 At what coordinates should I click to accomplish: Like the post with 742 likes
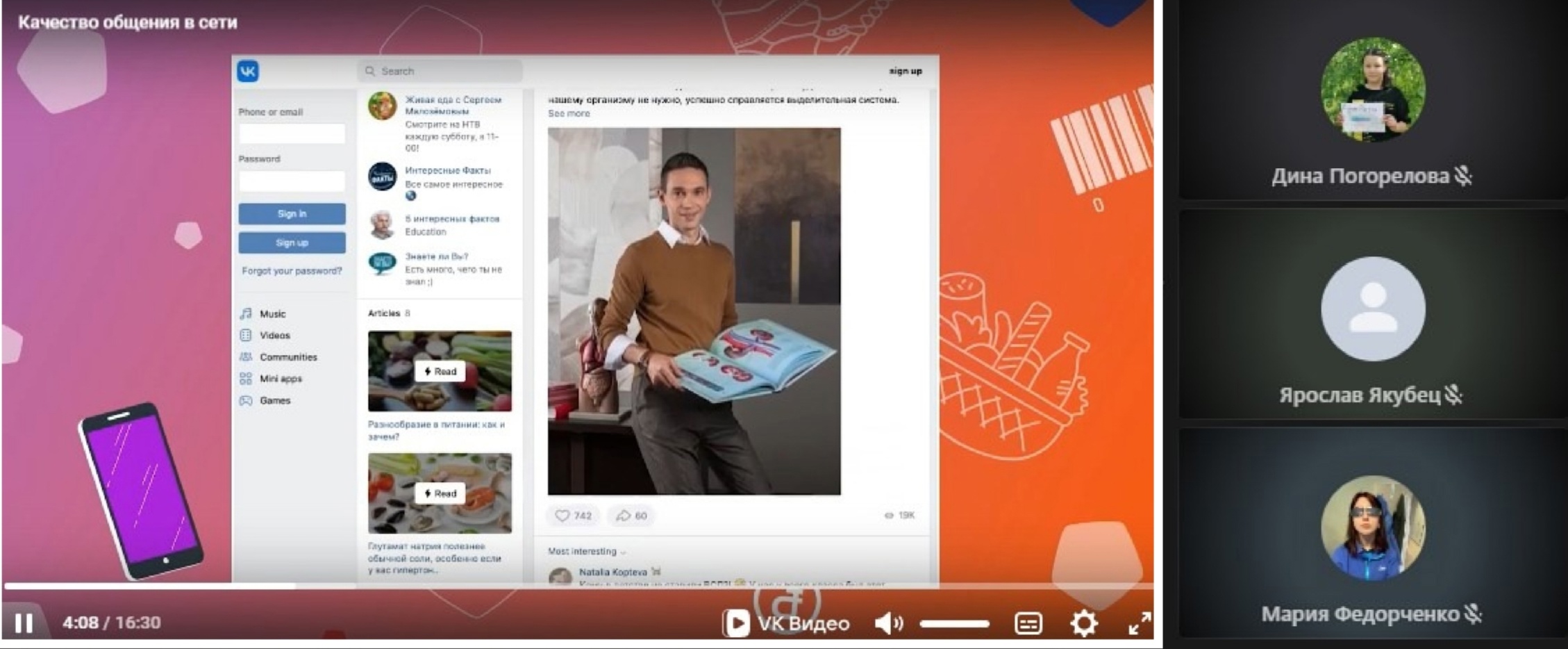tap(573, 516)
